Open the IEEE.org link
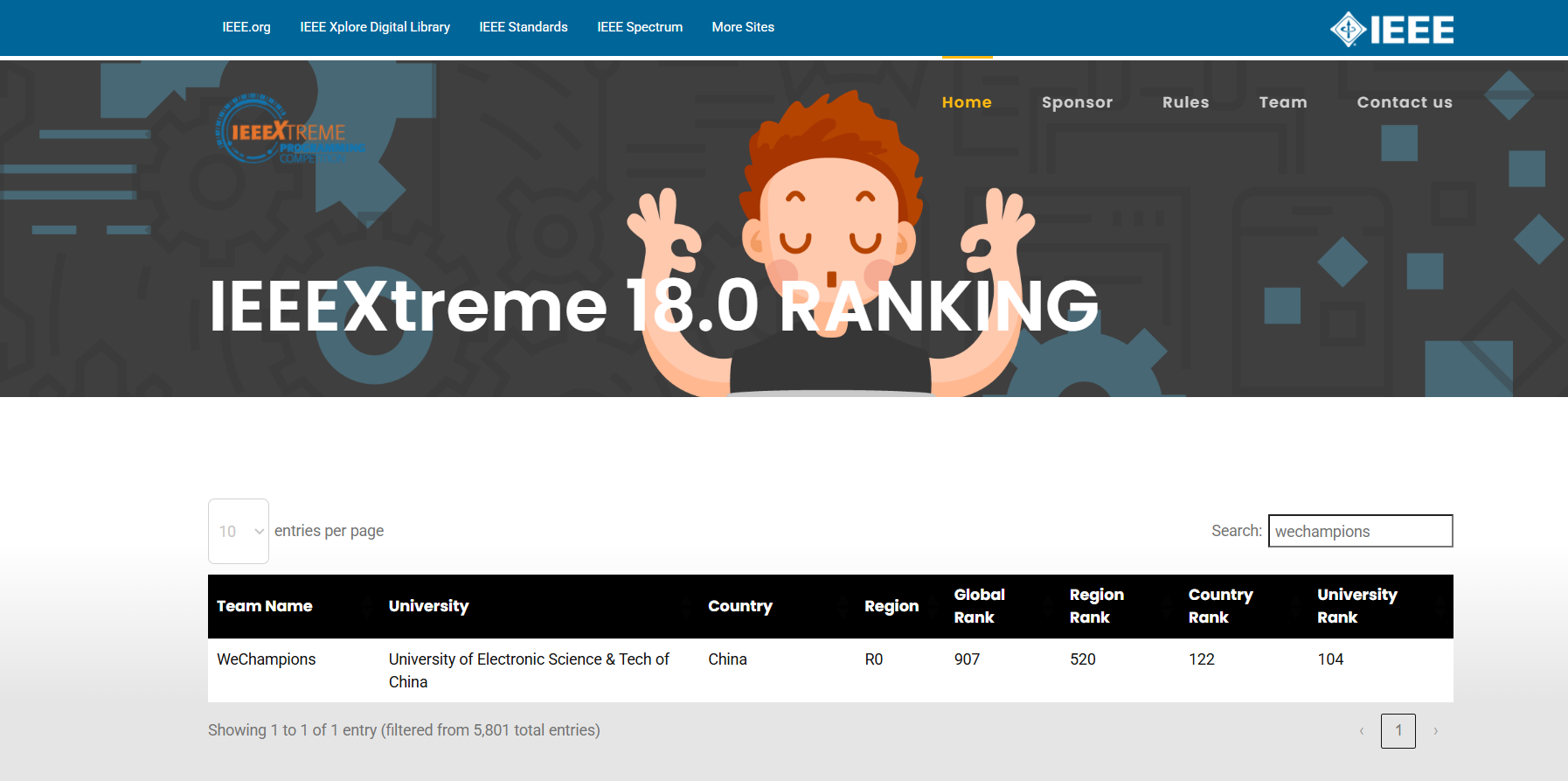 coord(246,27)
